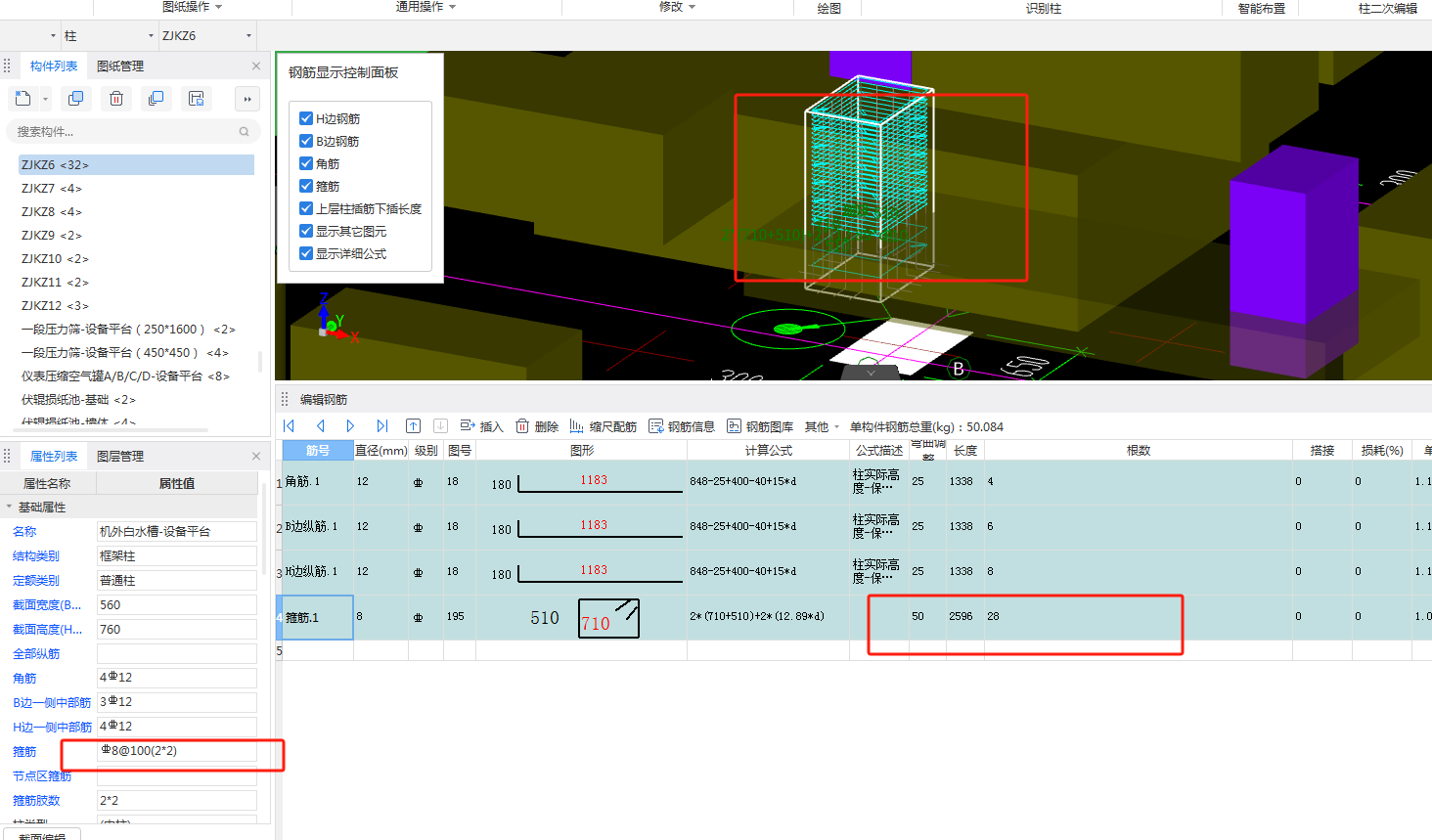The image size is (1432, 840).
Task: Open the 通用操作 menu
Action: pyautogui.click(x=425, y=7)
